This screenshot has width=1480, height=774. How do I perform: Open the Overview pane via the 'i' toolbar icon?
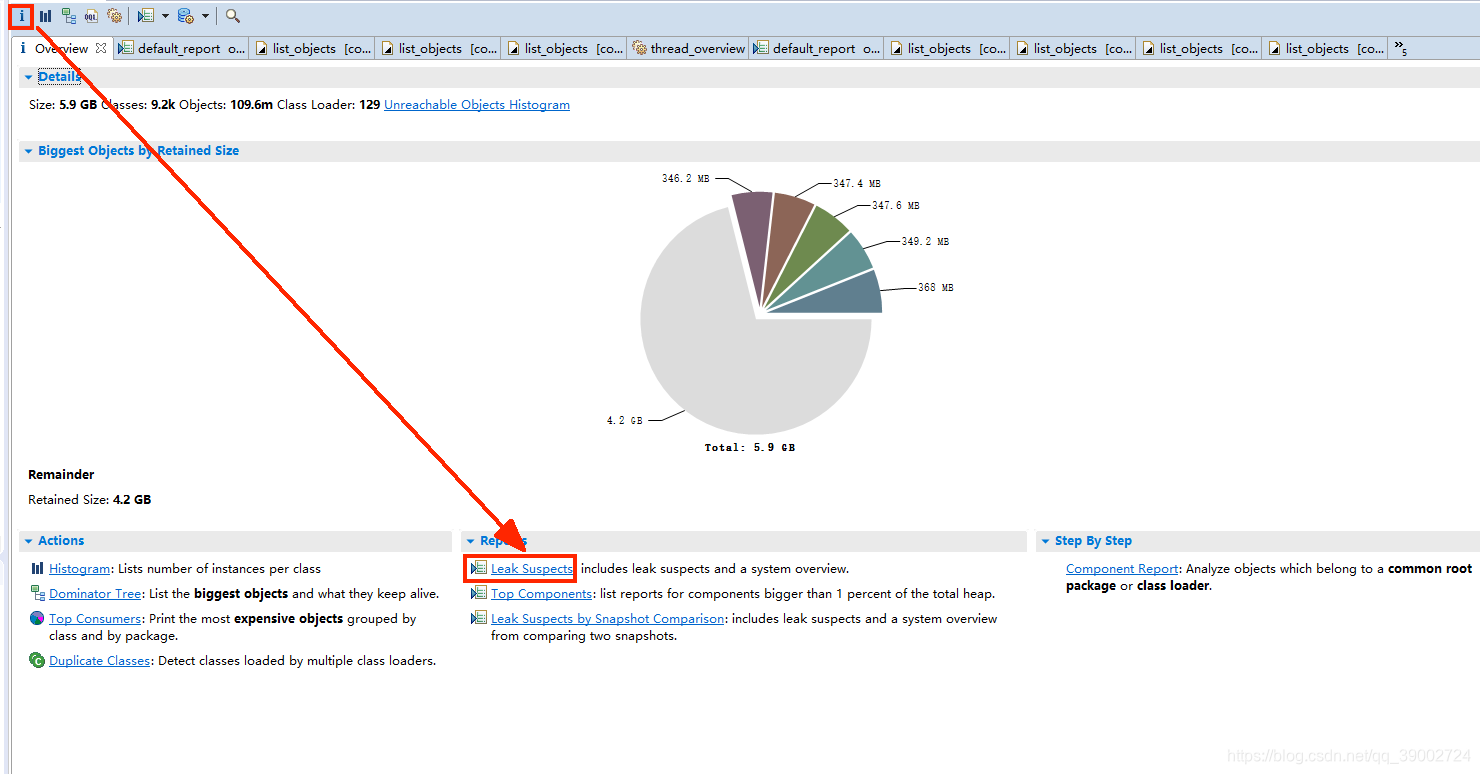click(21, 16)
